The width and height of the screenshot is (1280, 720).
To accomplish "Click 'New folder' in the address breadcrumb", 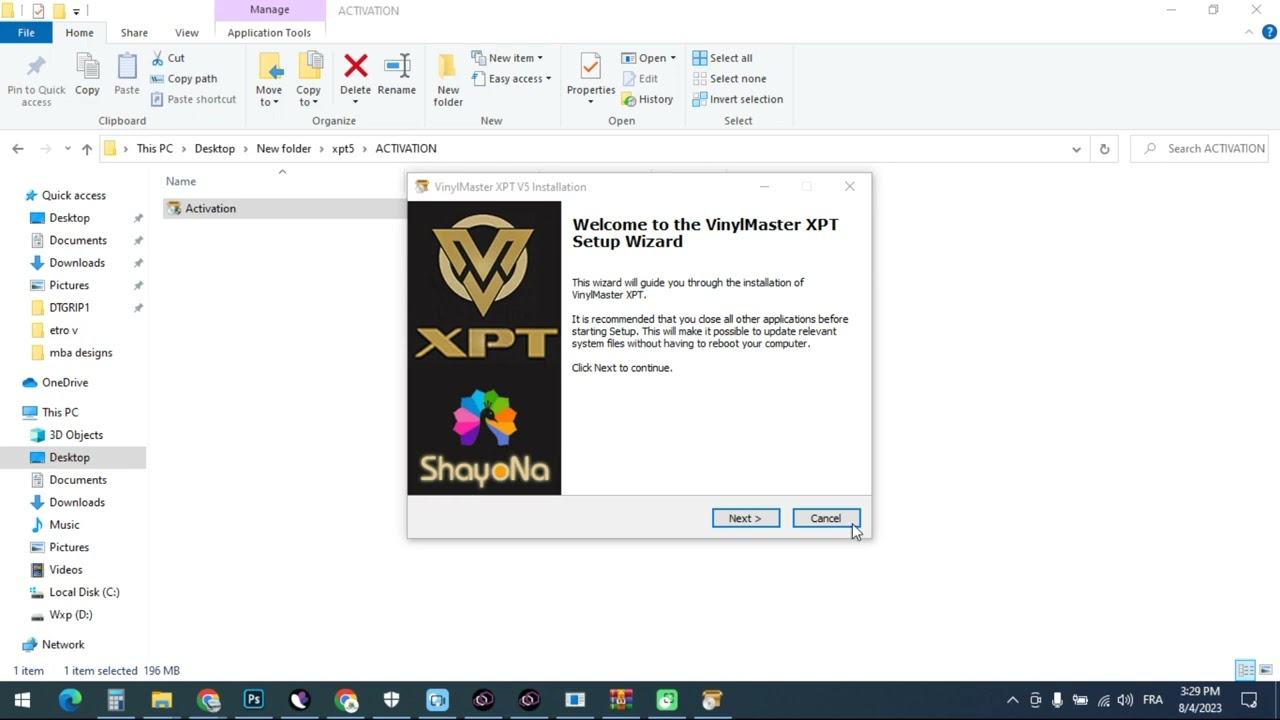I will tap(284, 149).
